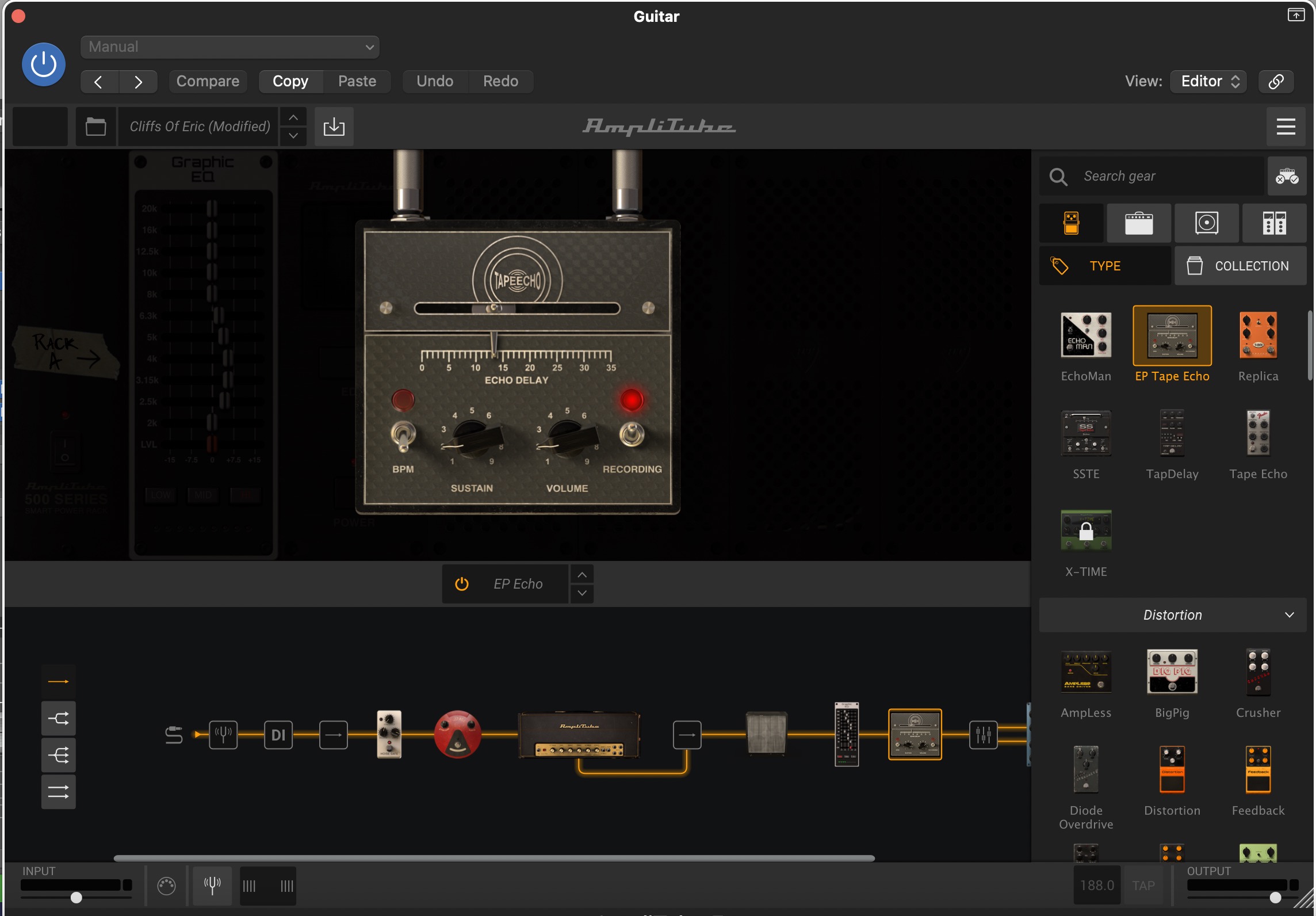1316x916 pixels.
Task: Toggle the plugin power bypass button
Action: [44, 64]
